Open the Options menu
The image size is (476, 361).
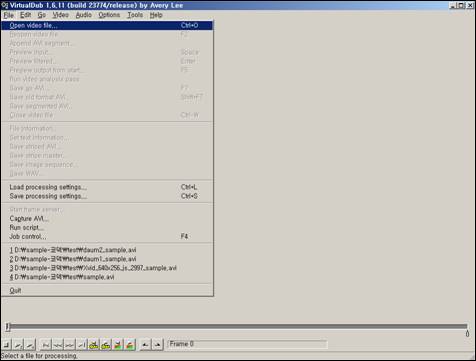[109, 15]
